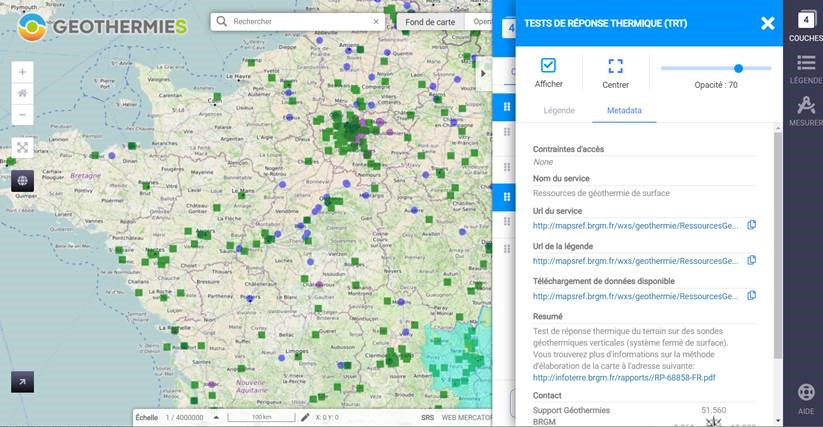Viewport: 823px width, 427px height.
Task: Expand the collapsed side panel arrow
Action: pyautogui.click(x=483, y=73)
